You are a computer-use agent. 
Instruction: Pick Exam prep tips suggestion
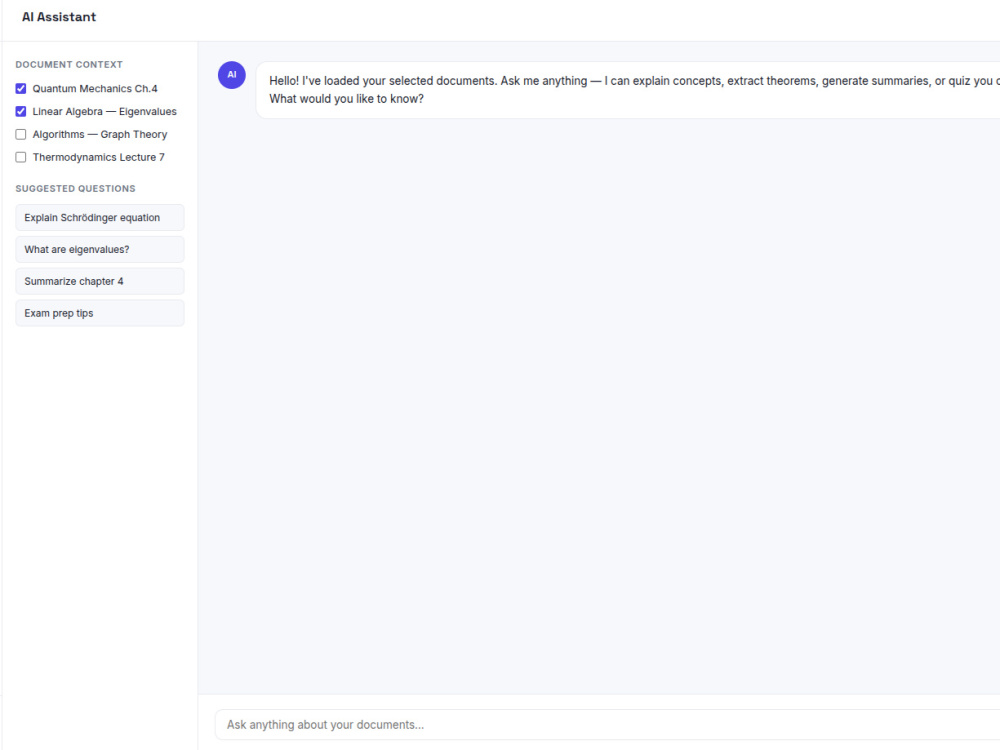(100, 313)
